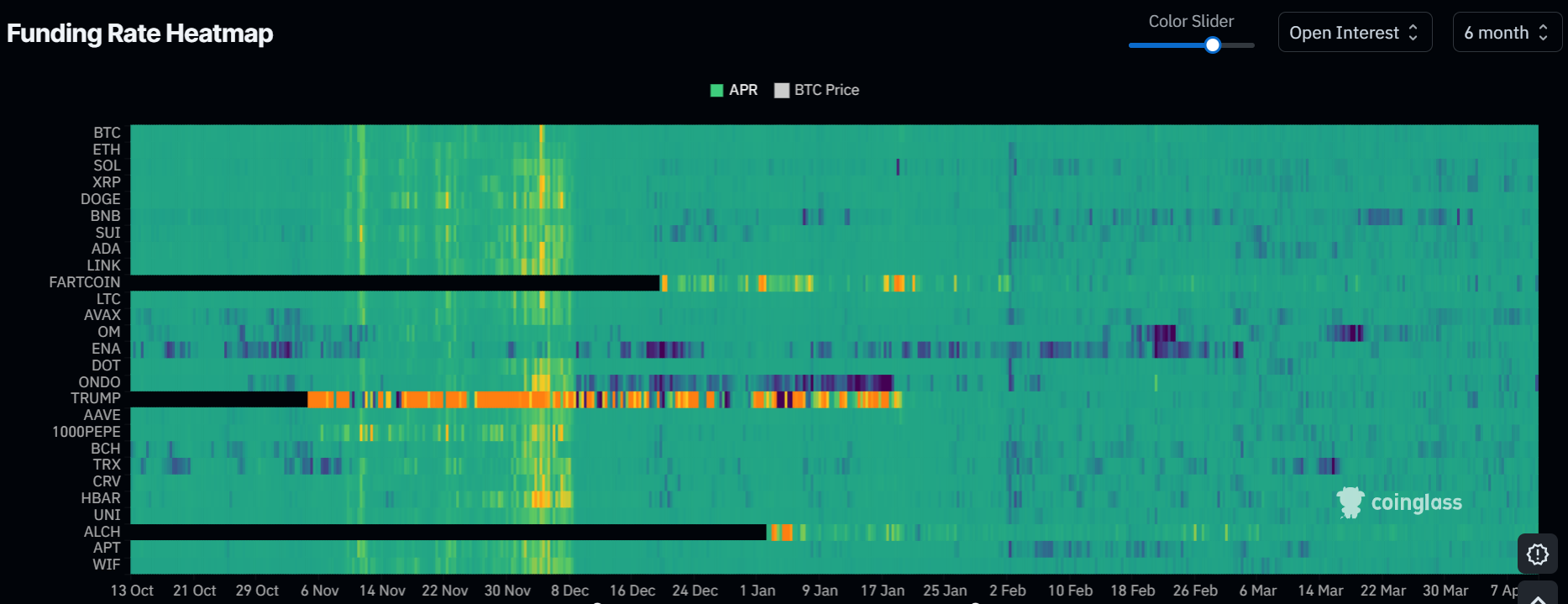Toggle the APR series legend label
This screenshot has width=1568, height=604.
point(743,90)
